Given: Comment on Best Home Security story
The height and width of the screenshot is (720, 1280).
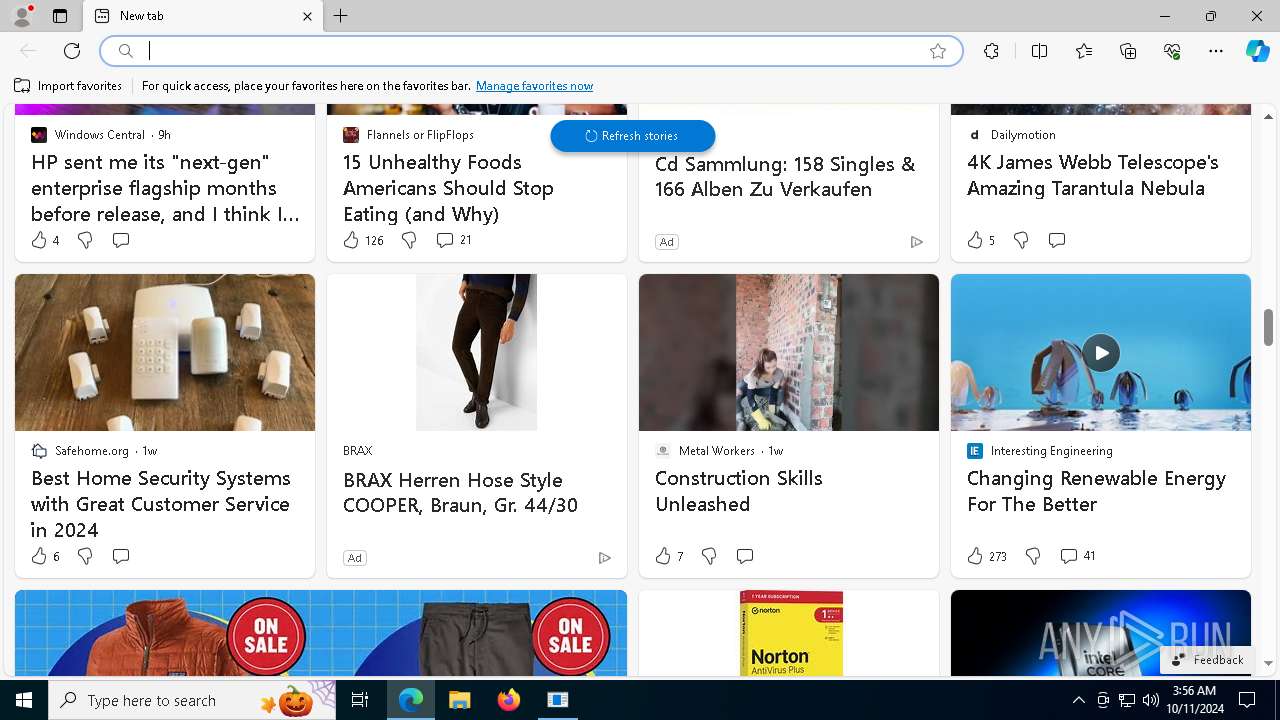Looking at the screenshot, I should point(121,556).
